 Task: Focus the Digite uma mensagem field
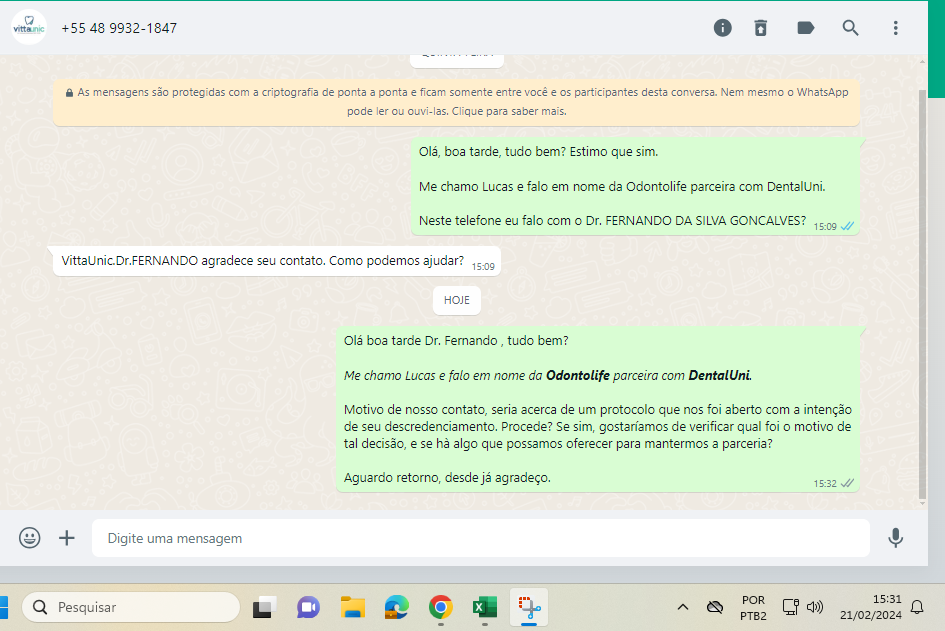tap(480, 538)
